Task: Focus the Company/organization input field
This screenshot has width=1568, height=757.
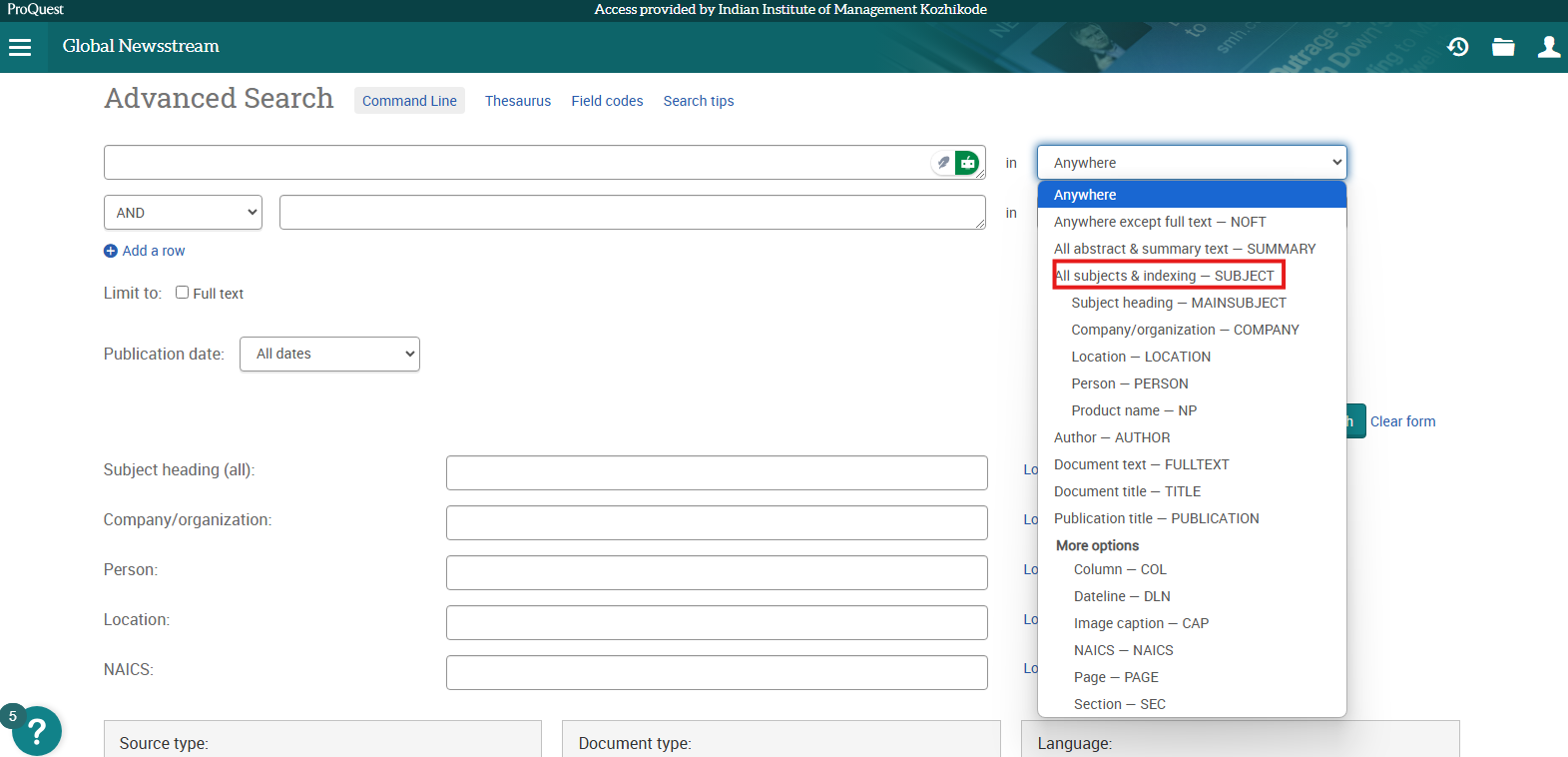Action: (717, 522)
